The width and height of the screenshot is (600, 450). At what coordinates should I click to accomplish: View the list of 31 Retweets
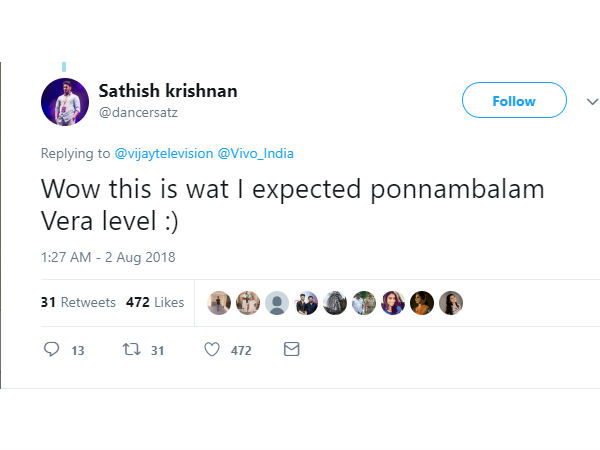click(78, 302)
